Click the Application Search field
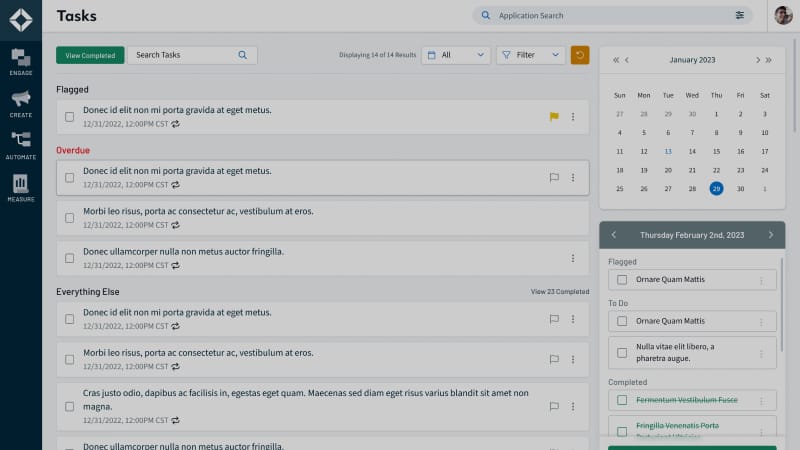 pos(612,15)
